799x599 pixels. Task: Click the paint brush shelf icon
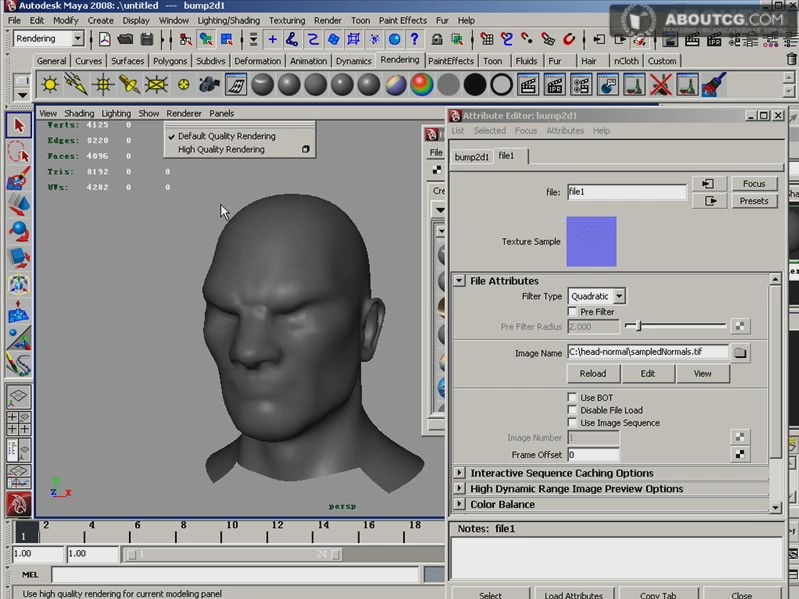[713, 85]
